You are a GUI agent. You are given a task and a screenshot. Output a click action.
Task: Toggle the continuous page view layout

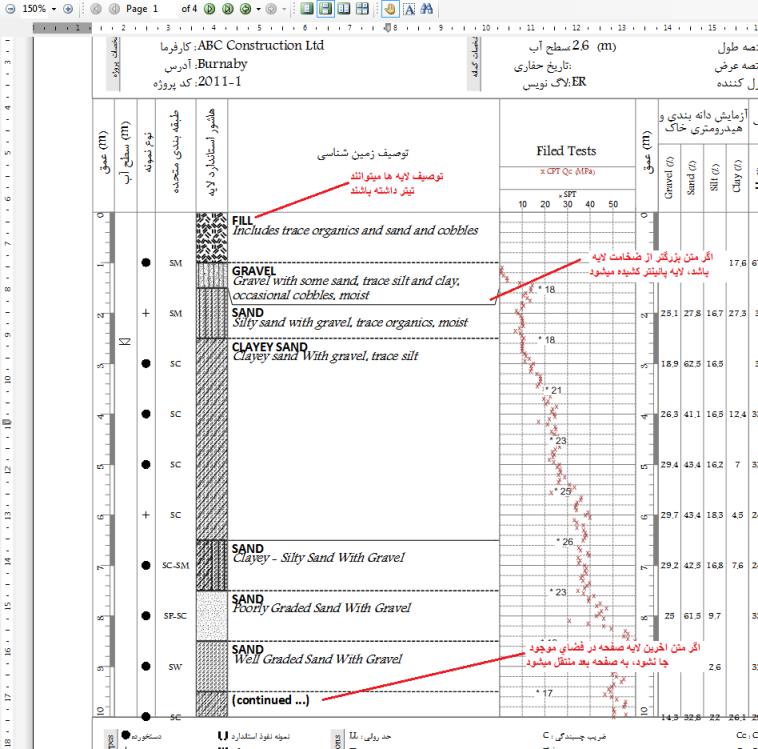[325, 8]
